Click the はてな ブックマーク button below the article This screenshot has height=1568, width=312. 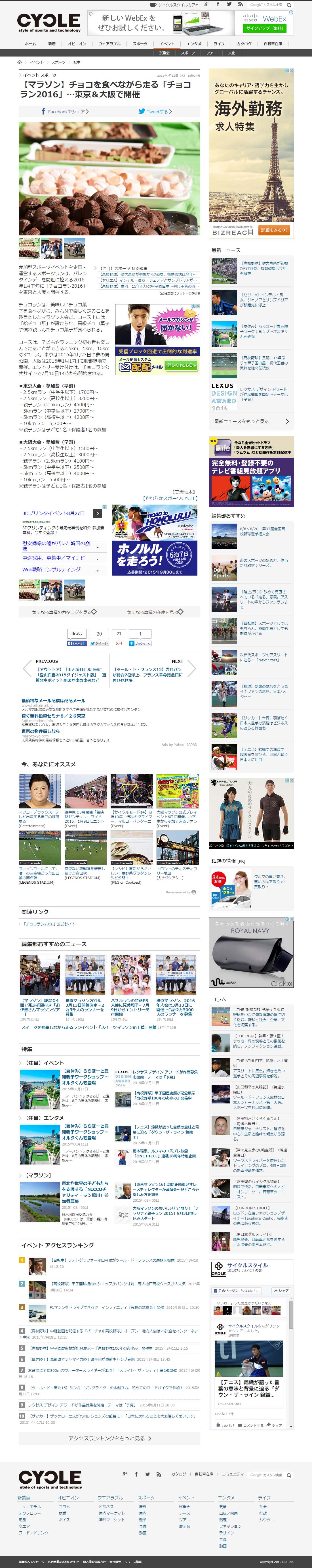(x=140, y=643)
